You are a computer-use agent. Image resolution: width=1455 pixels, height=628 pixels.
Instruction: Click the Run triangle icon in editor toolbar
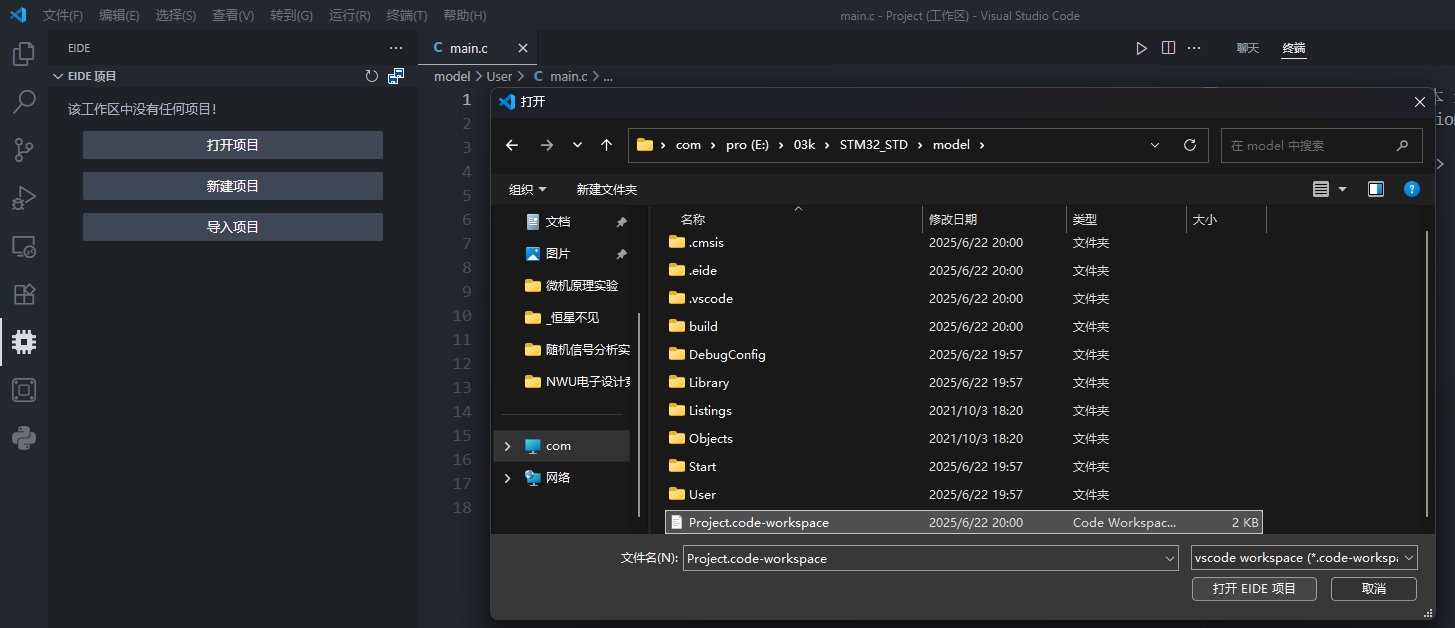pyautogui.click(x=1141, y=48)
